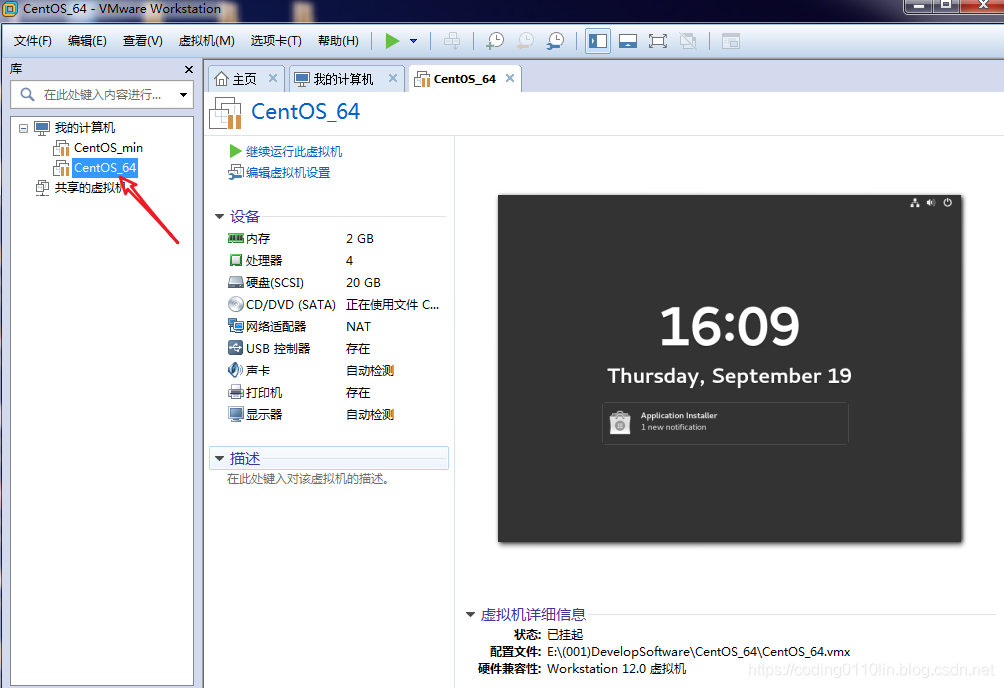Screen dimensions: 1004x688
Task: Toggle the thumbnail bar icon
Action: click(x=628, y=41)
